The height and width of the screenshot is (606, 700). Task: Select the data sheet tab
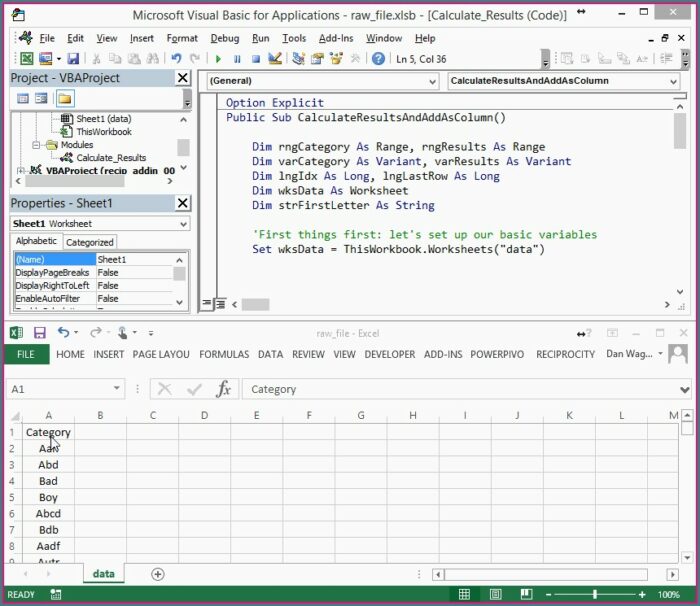click(104, 573)
